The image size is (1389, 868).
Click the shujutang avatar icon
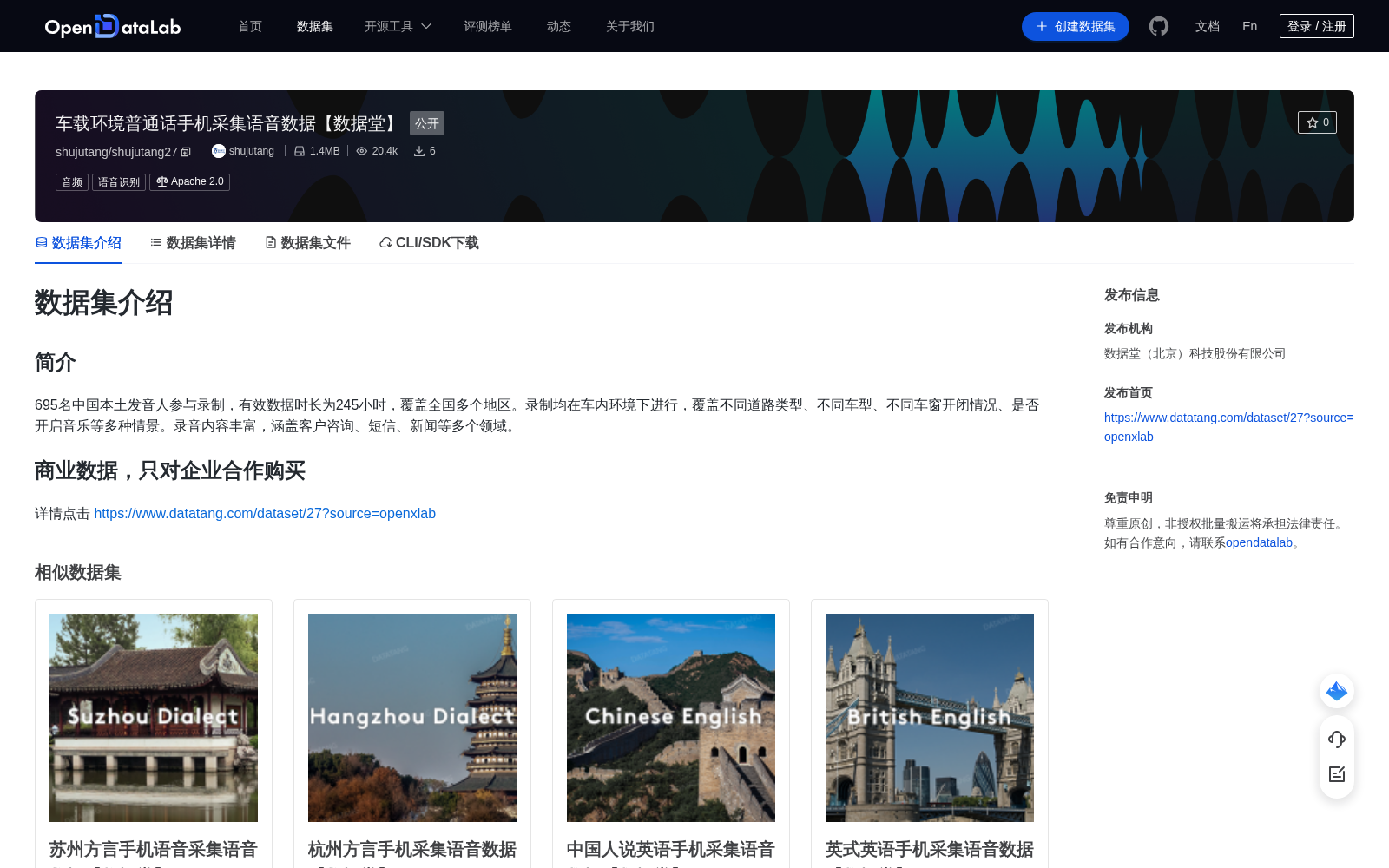click(x=219, y=151)
